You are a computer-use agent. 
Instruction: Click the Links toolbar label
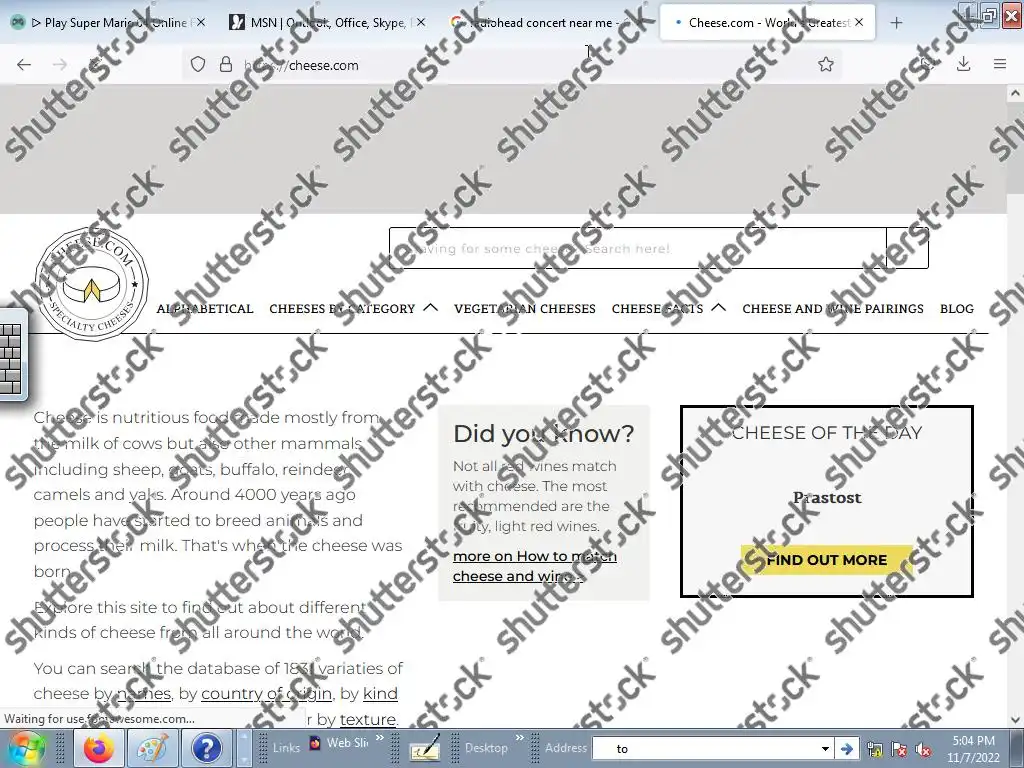coord(286,748)
